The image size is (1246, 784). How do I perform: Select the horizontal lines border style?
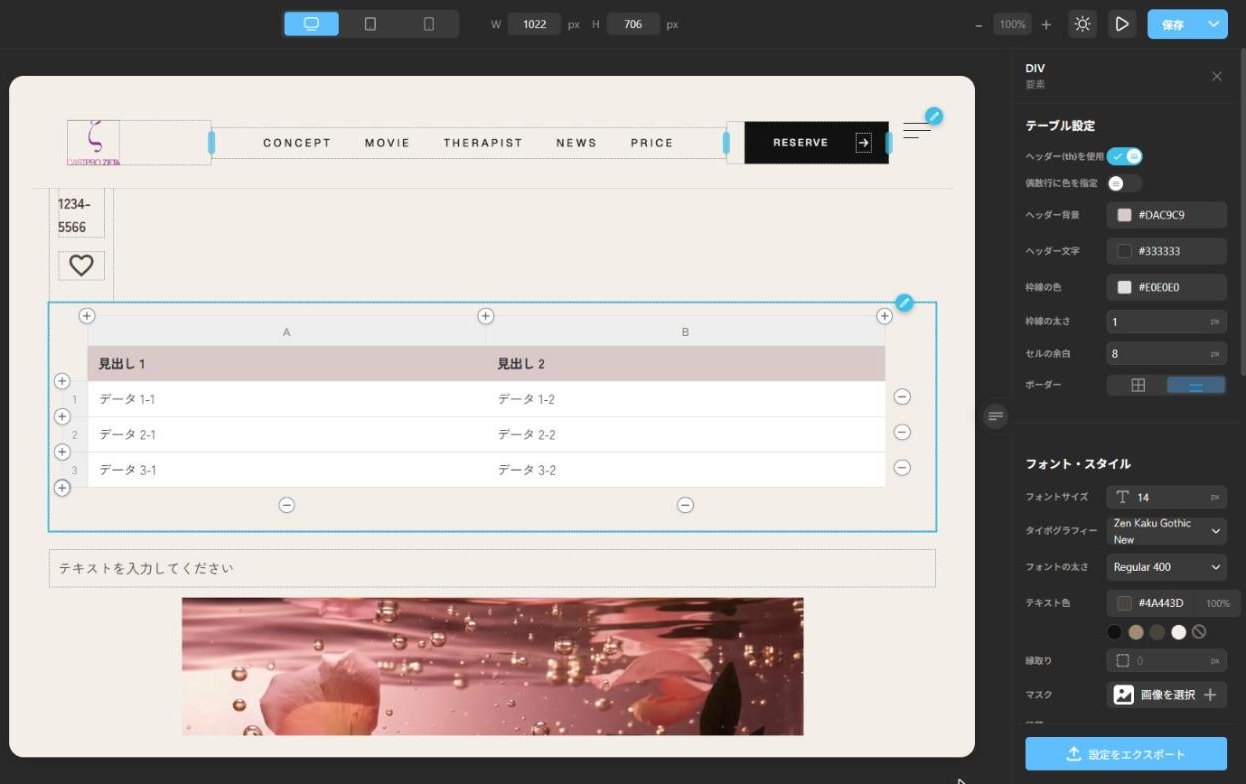(x=1195, y=385)
